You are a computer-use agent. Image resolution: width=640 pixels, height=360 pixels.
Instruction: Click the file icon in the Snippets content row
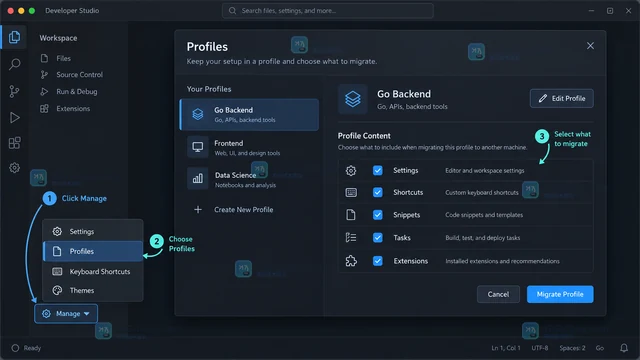pos(351,215)
